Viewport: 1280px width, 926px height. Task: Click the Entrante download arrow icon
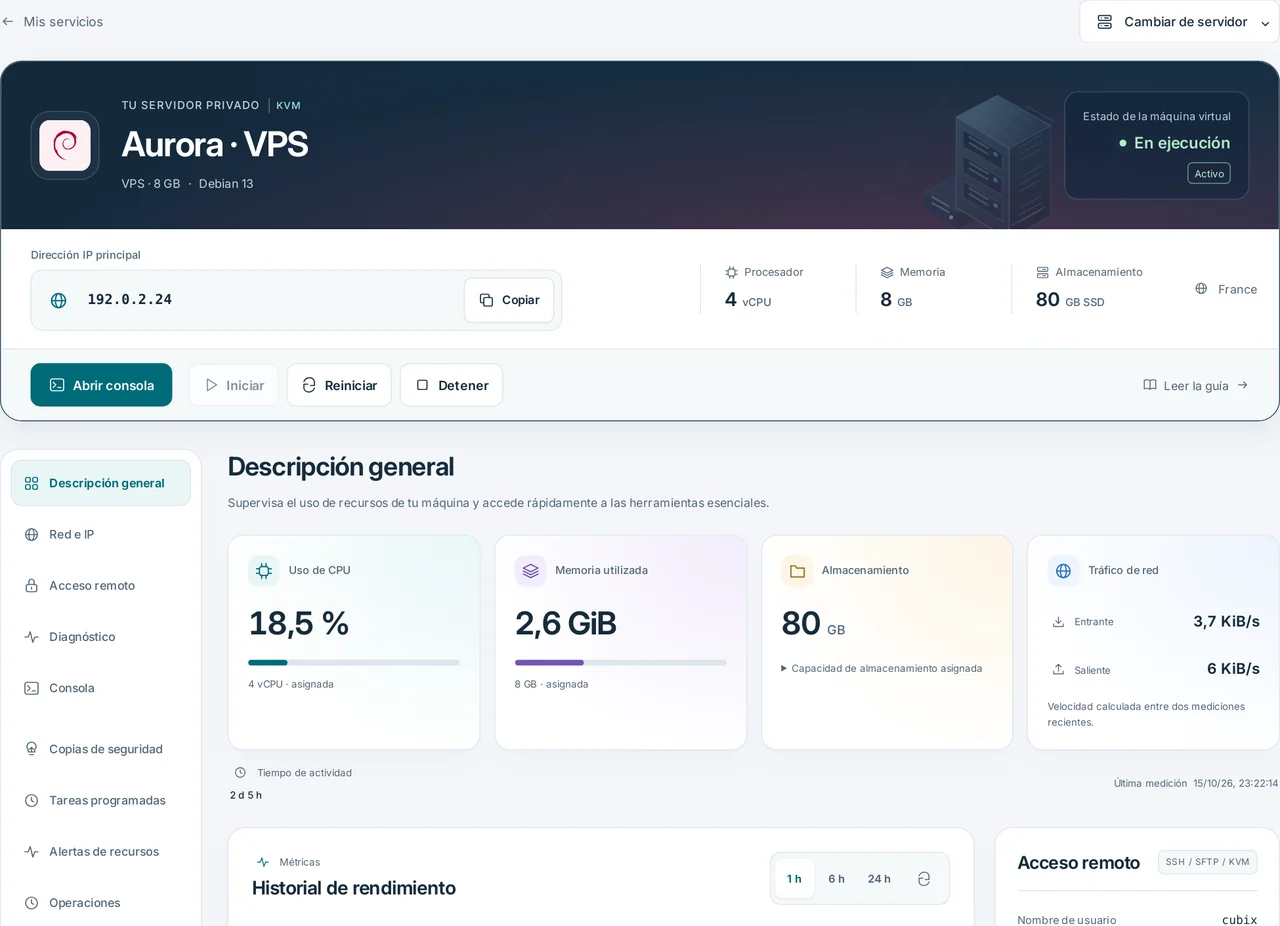tap(1058, 622)
